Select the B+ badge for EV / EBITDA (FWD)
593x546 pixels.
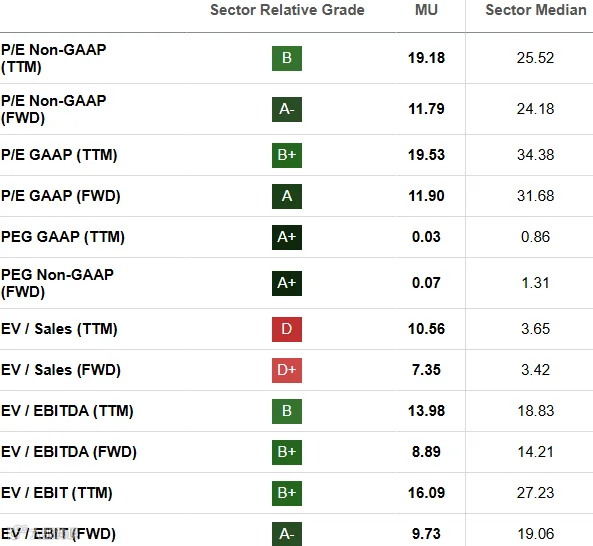coord(287,452)
